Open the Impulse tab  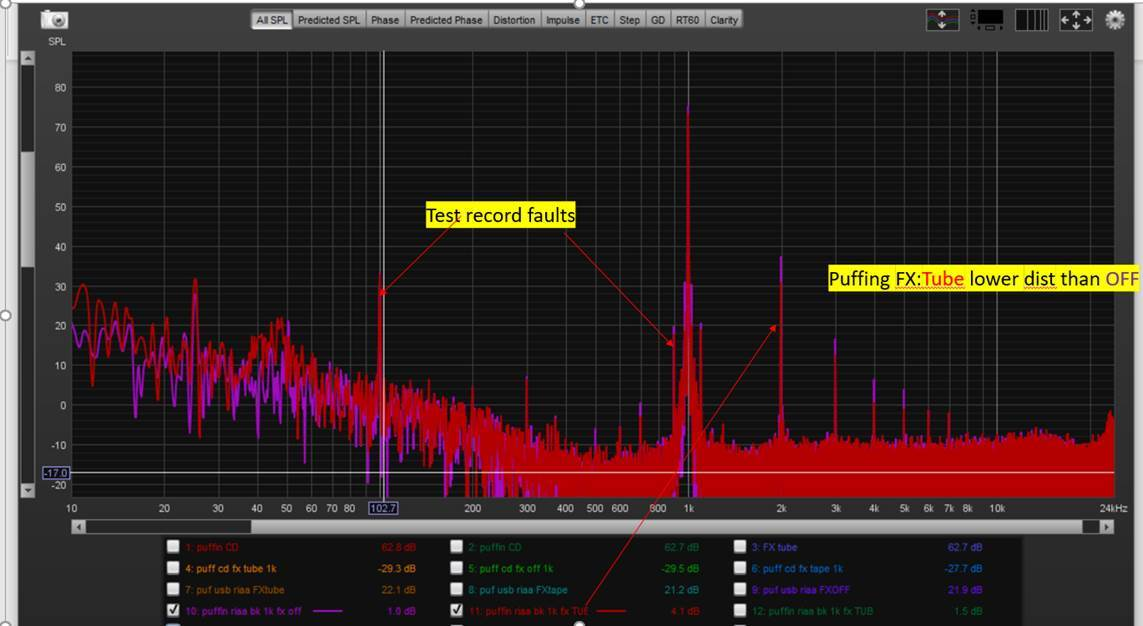click(x=562, y=20)
